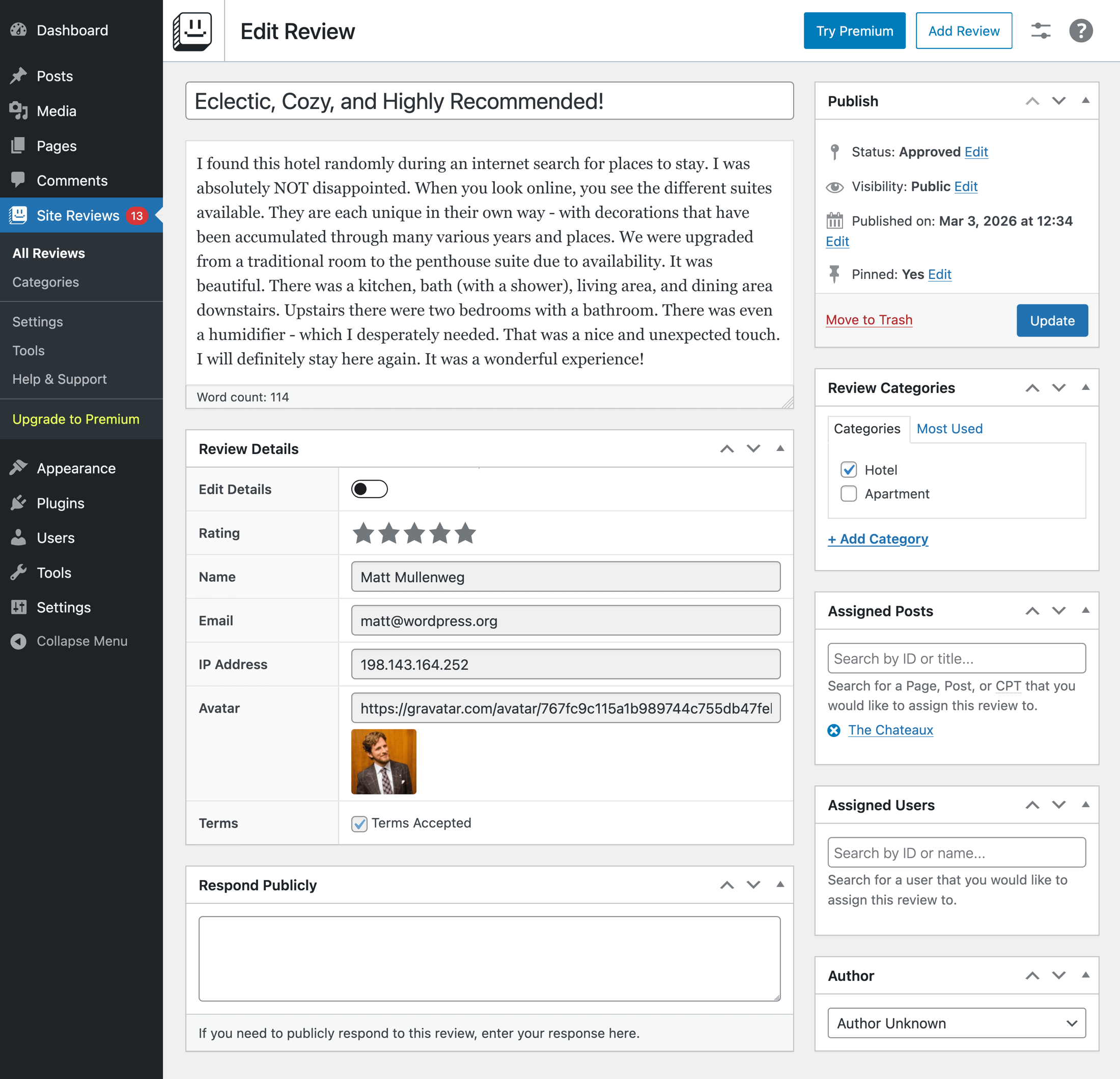Toggle the Edit Details switch
The width and height of the screenshot is (1120, 1079).
369,489
